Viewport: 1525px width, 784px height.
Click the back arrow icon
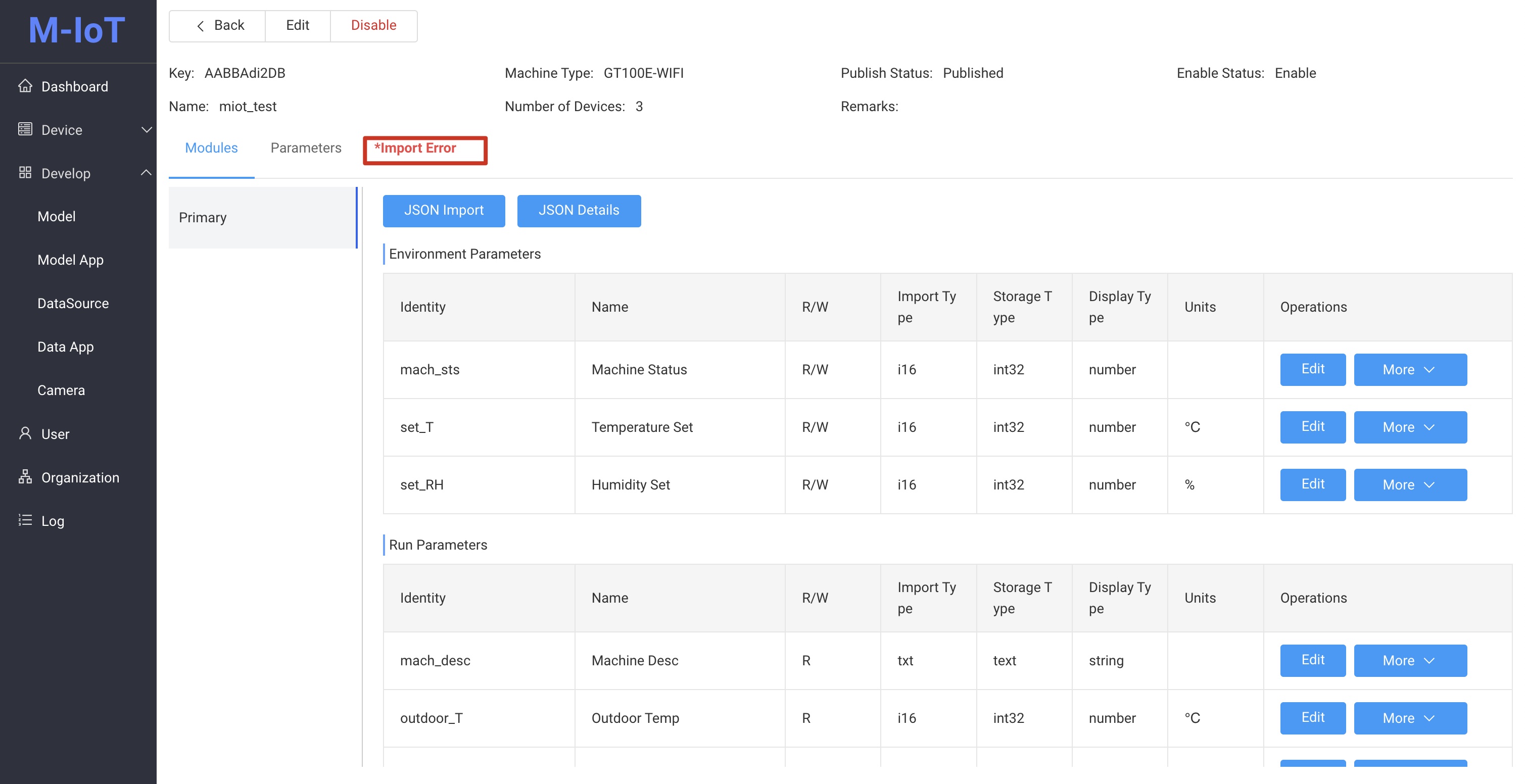(201, 25)
